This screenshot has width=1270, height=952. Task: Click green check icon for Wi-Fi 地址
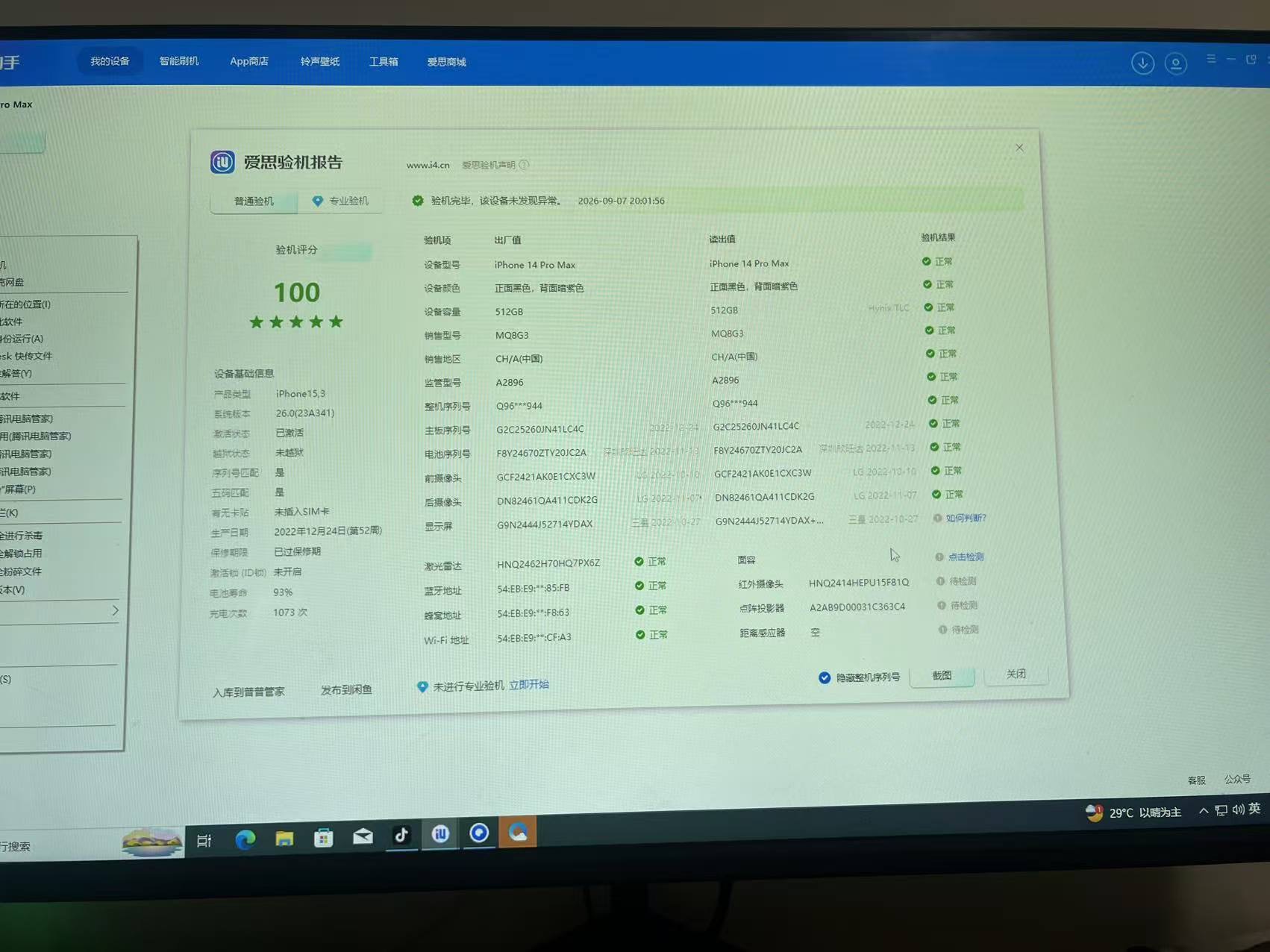[x=640, y=635]
